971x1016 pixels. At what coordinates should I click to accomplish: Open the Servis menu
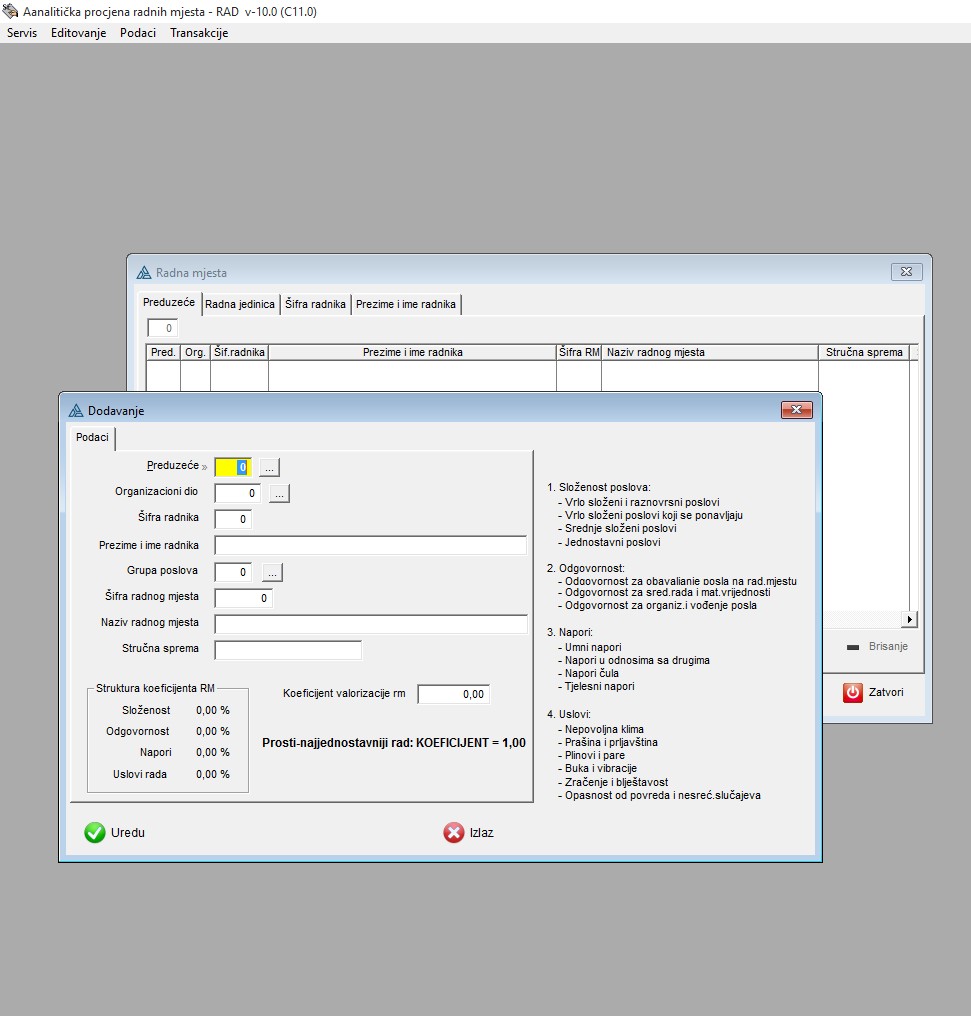(x=22, y=33)
